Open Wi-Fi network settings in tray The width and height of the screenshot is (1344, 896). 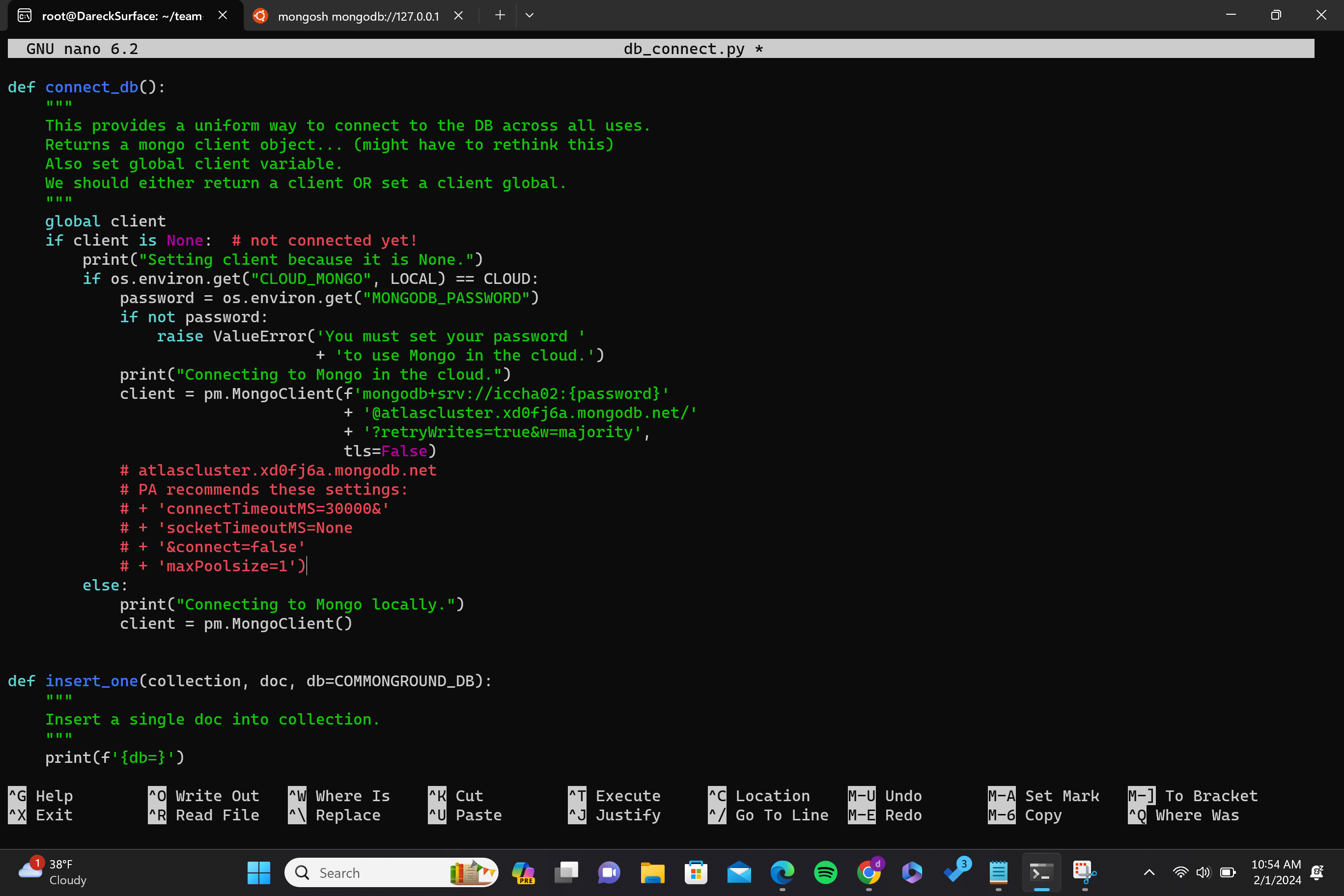click(1180, 872)
